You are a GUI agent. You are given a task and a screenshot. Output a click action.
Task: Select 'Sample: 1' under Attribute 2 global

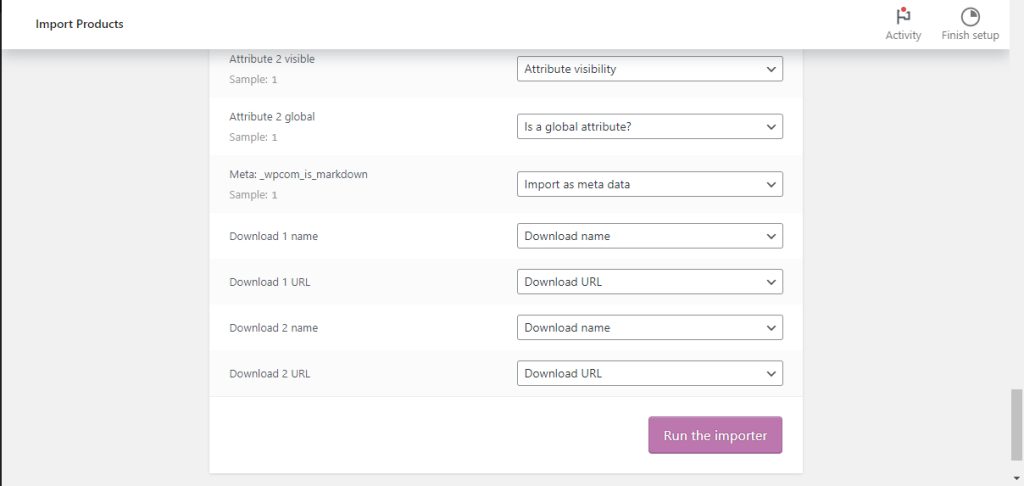pos(253,137)
